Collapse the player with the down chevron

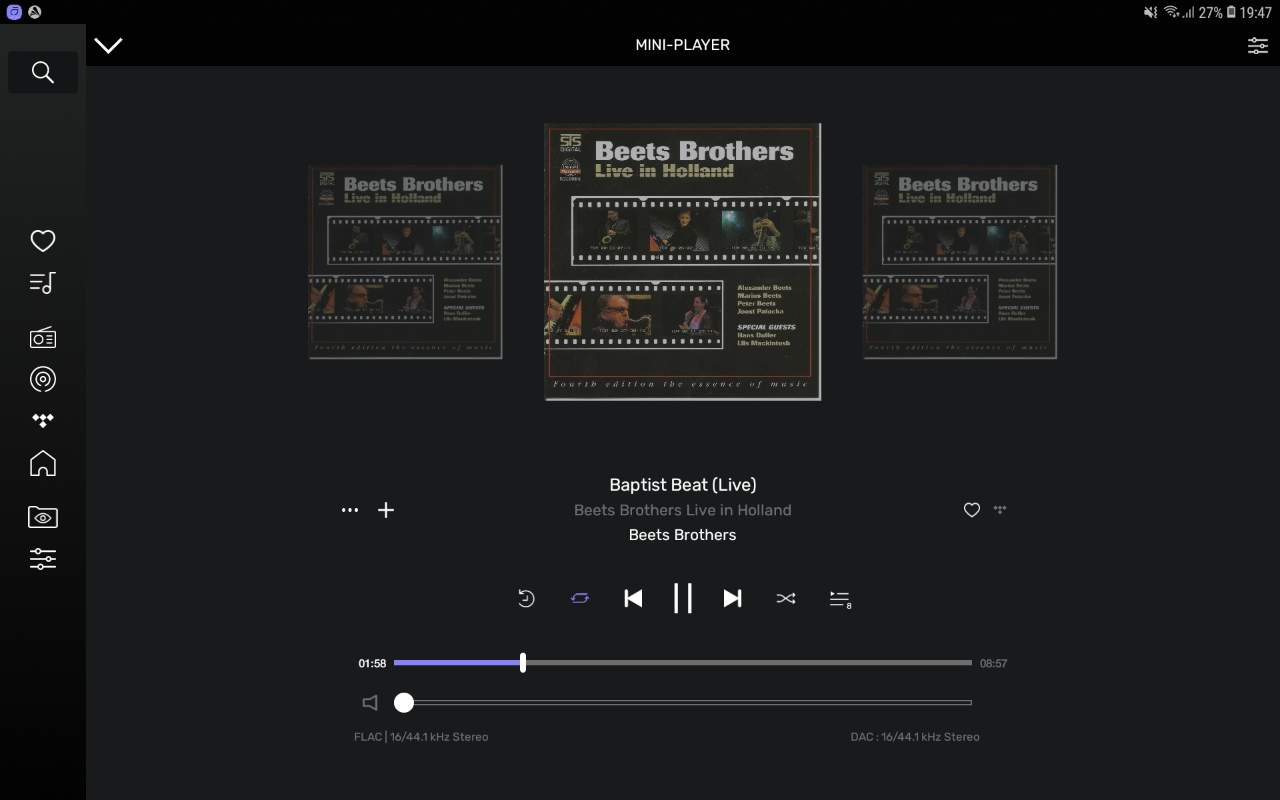coord(108,45)
